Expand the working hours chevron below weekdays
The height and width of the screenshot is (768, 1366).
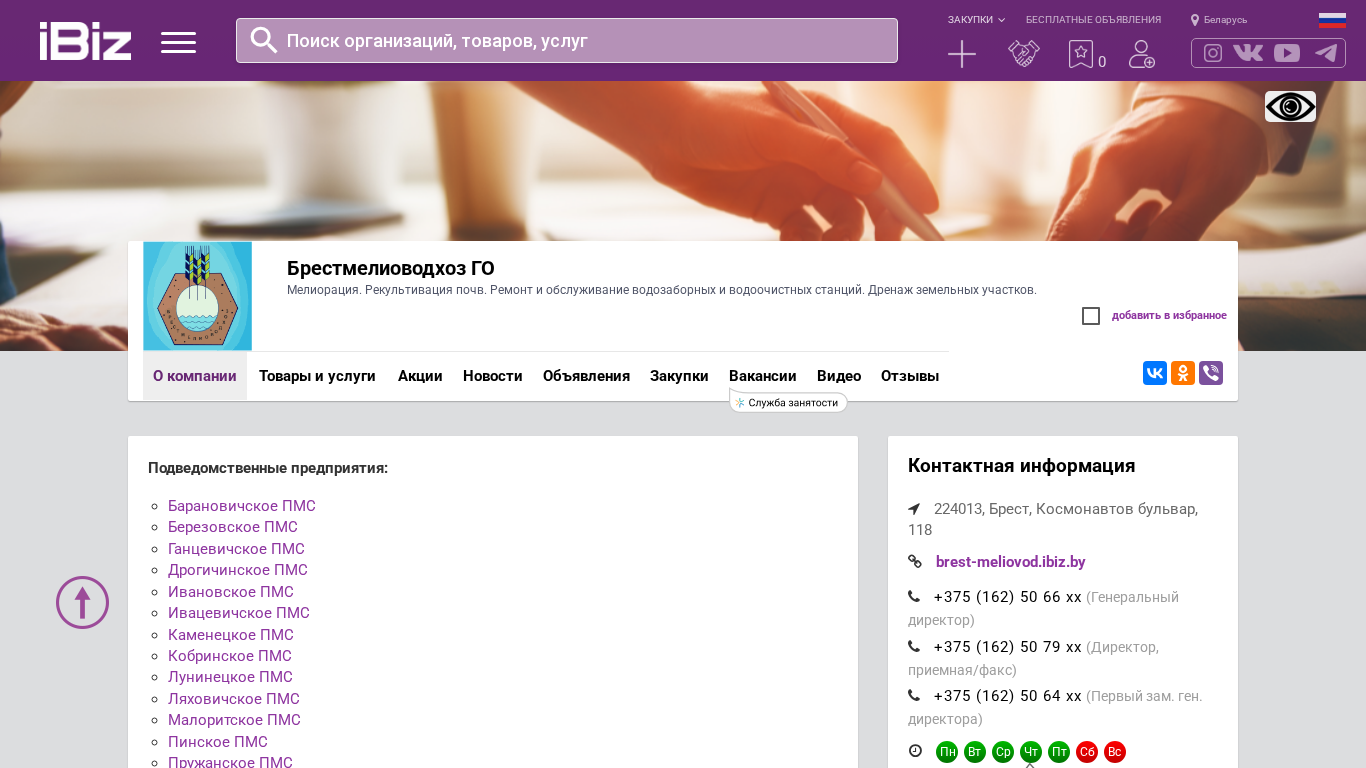(1030, 764)
